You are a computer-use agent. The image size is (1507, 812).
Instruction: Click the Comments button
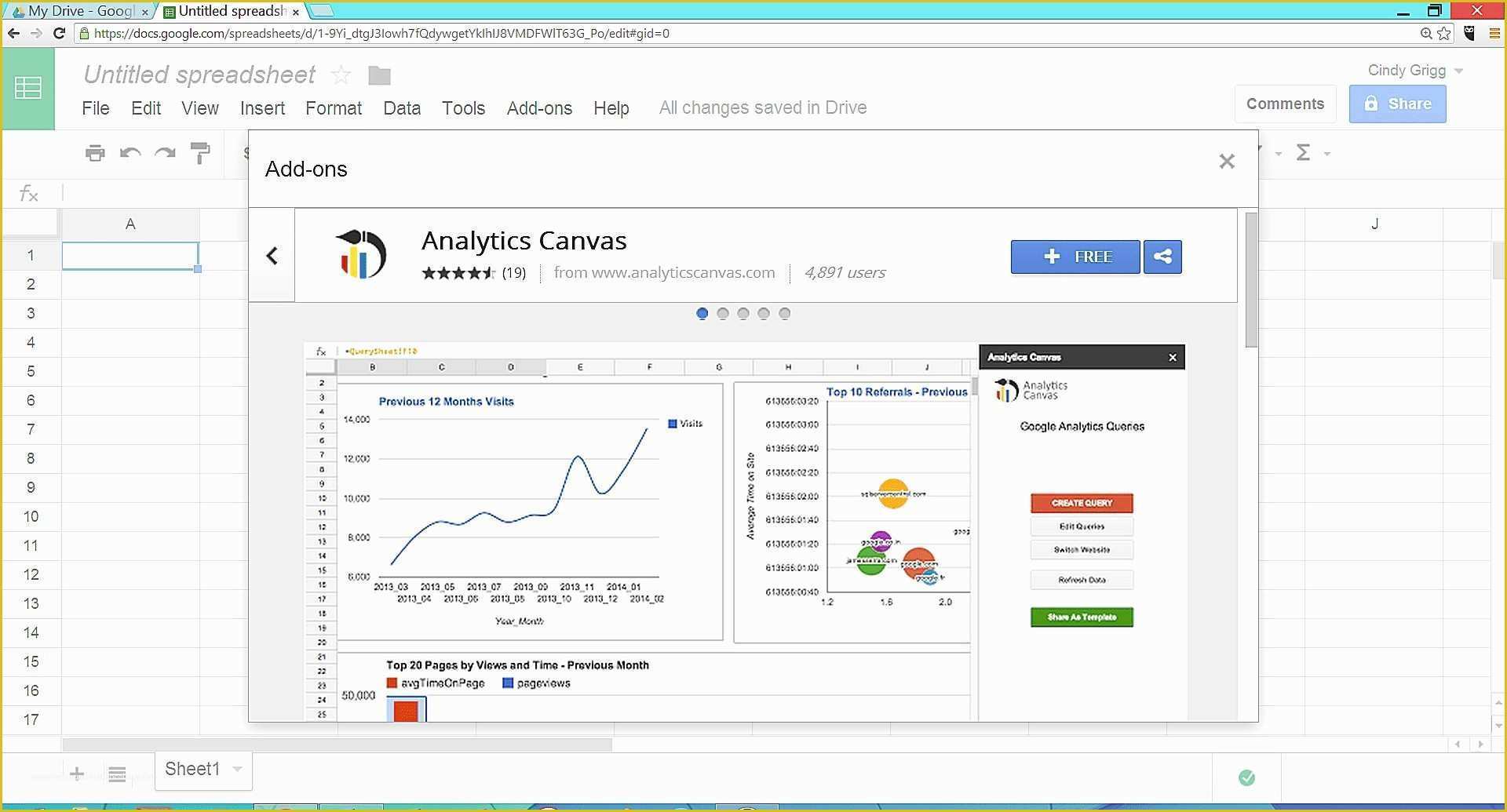pyautogui.click(x=1285, y=104)
